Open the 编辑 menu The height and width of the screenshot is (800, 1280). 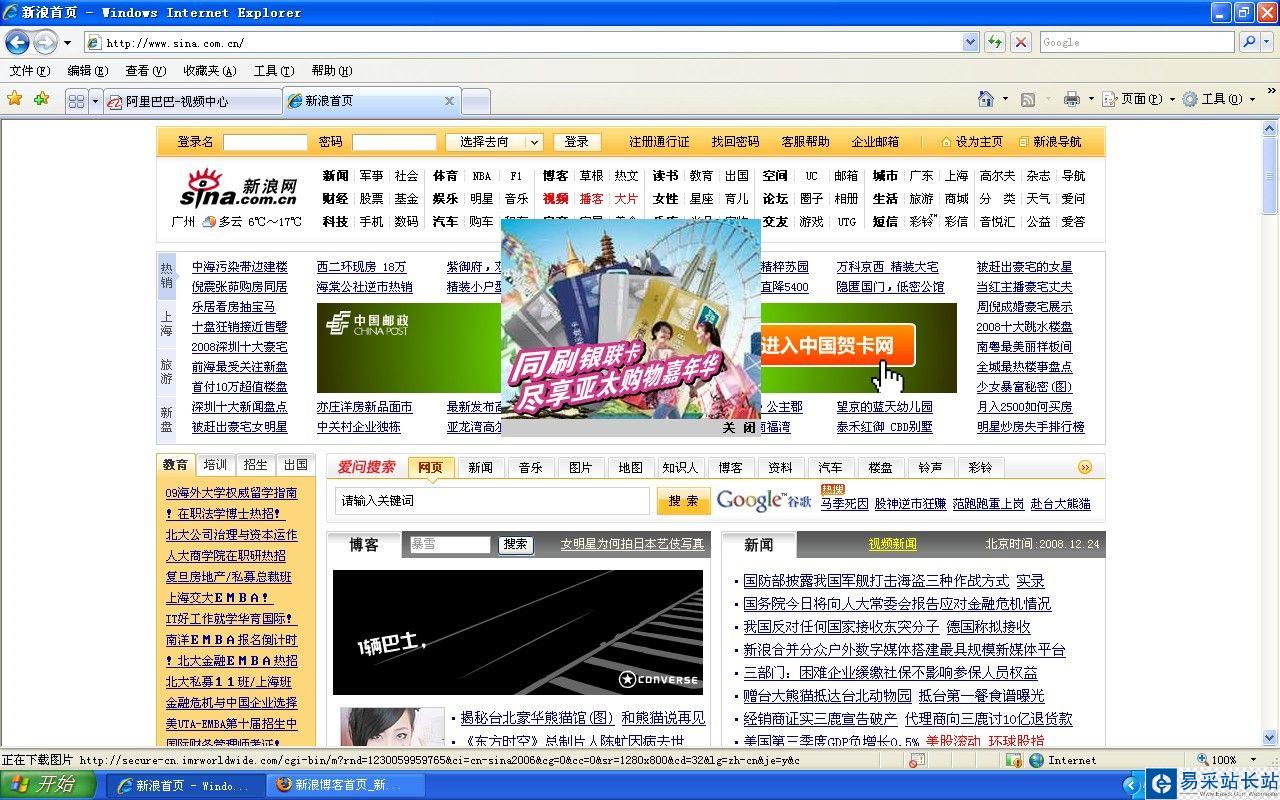87,71
